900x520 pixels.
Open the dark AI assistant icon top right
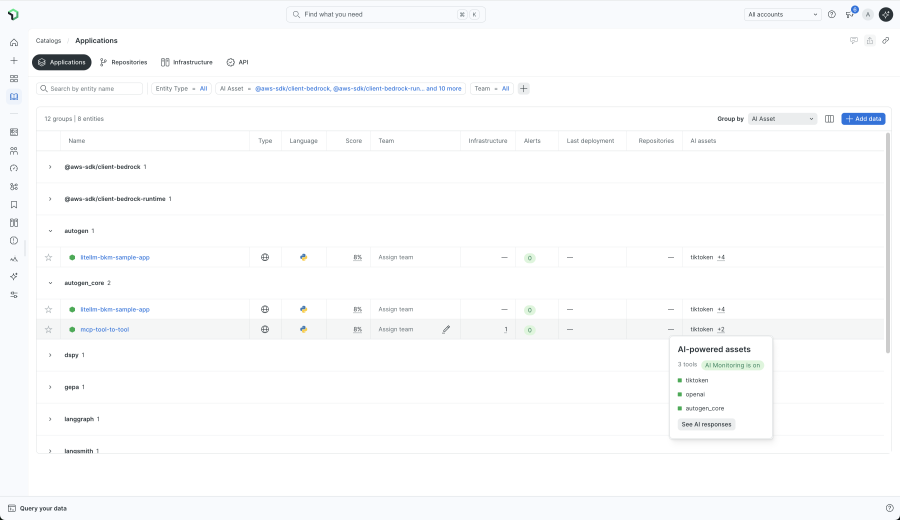(x=886, y=14)
